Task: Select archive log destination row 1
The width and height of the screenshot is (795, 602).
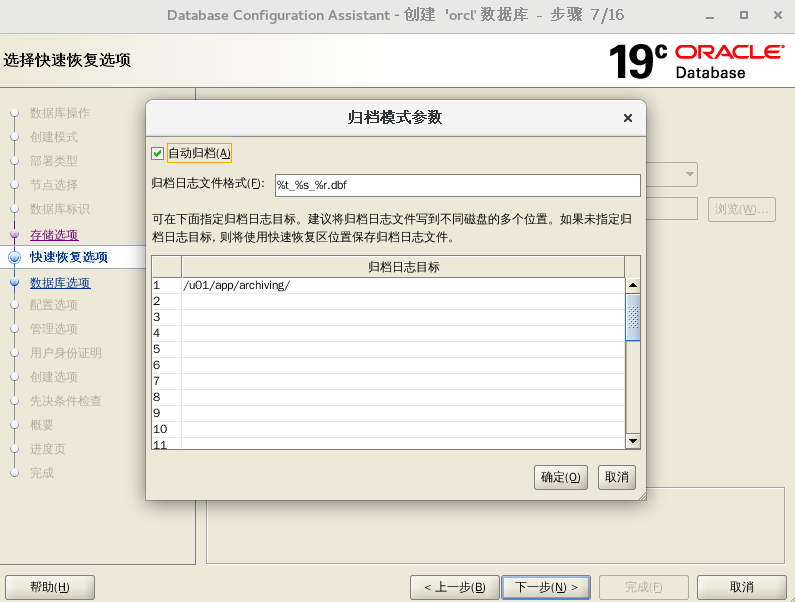Action: [x=402, y=285]
